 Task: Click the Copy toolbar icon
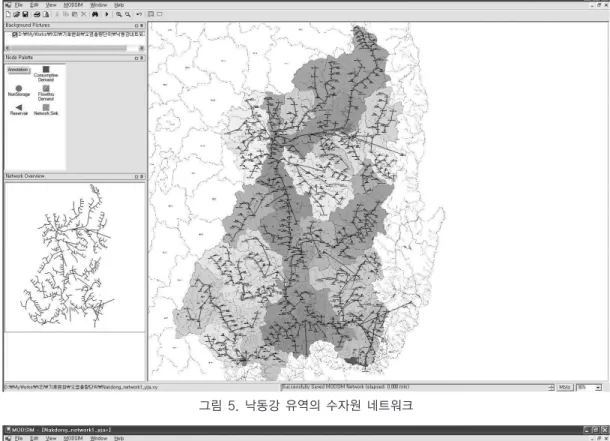pyautogui.click(x=66, y=14)
